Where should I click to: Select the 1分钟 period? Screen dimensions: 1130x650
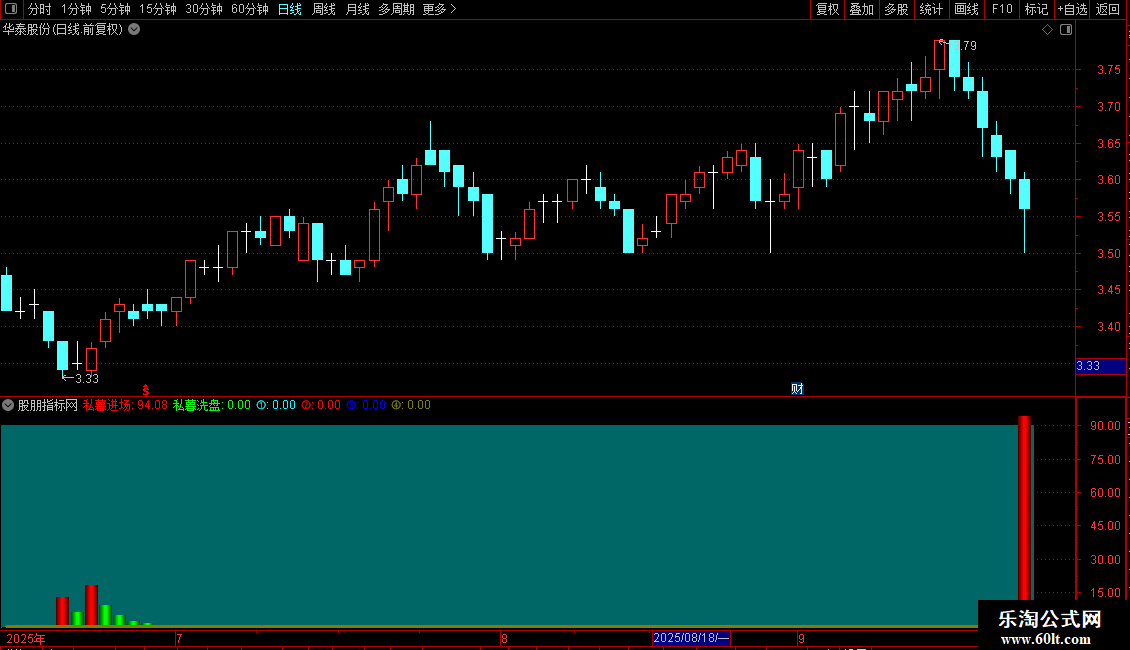click(76, 9)
